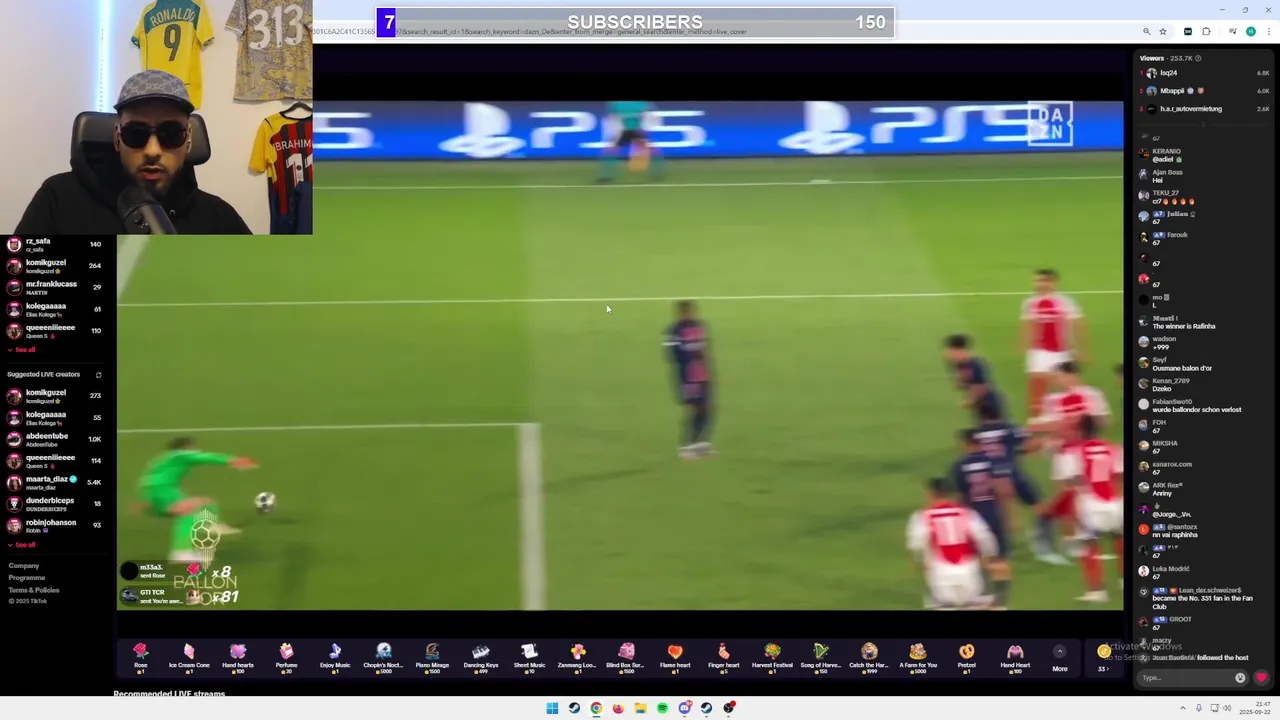Send the Finger heart gift

723,656
